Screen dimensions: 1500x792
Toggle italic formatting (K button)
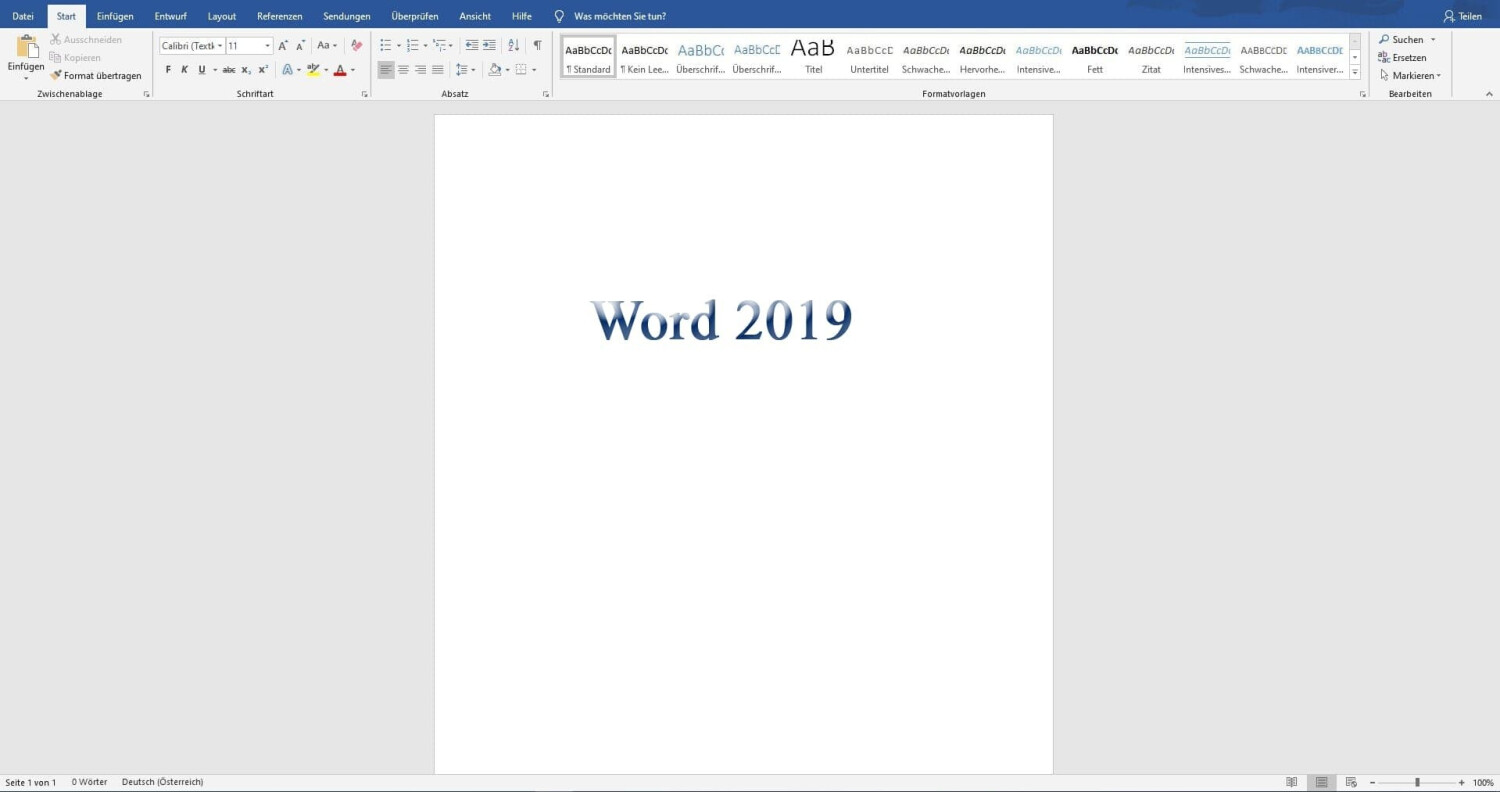[x=184, y=70]
